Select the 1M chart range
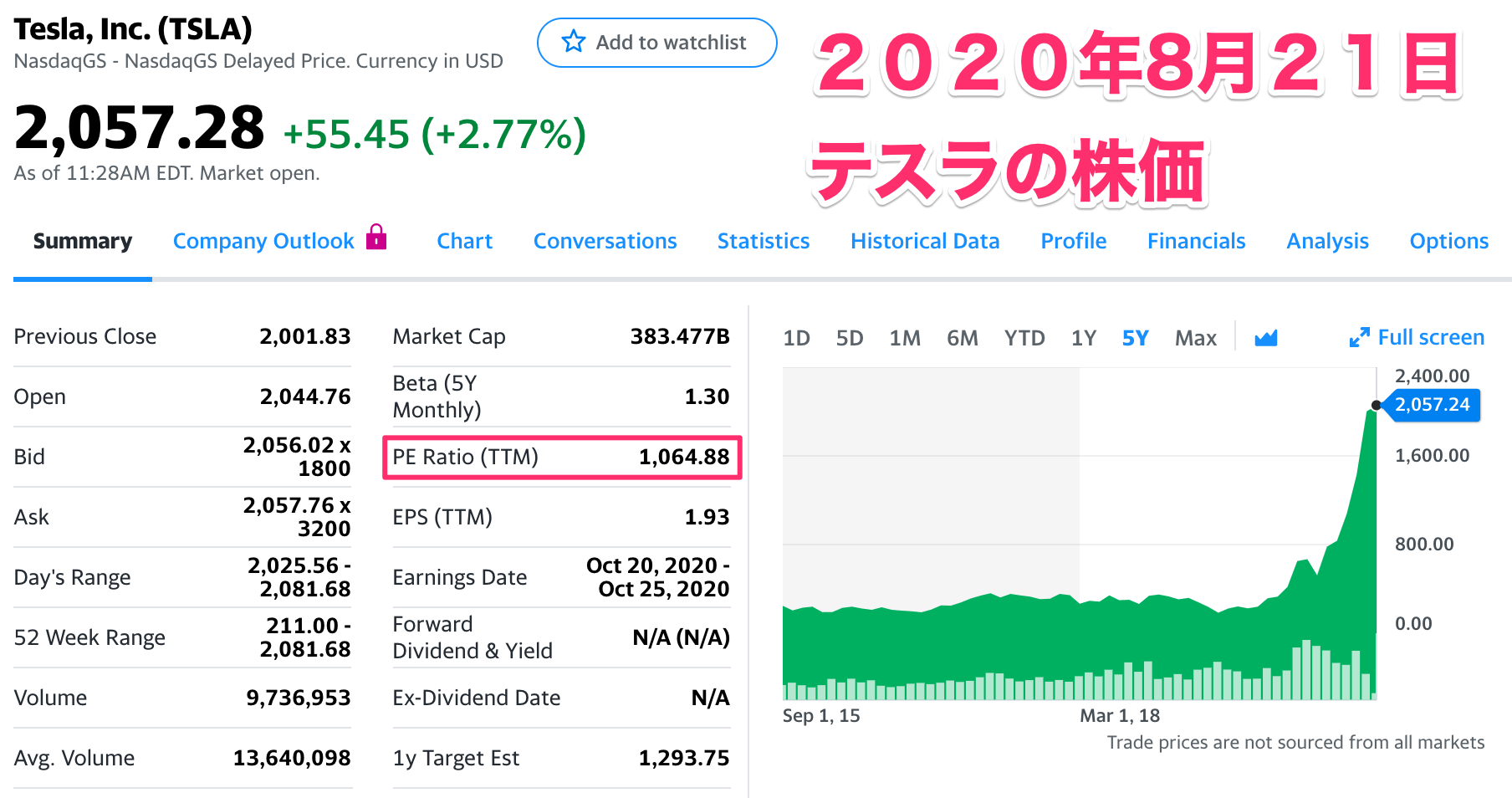This screenshot has width=1512, height=798. pyautogui.click(x=905, y=338)
